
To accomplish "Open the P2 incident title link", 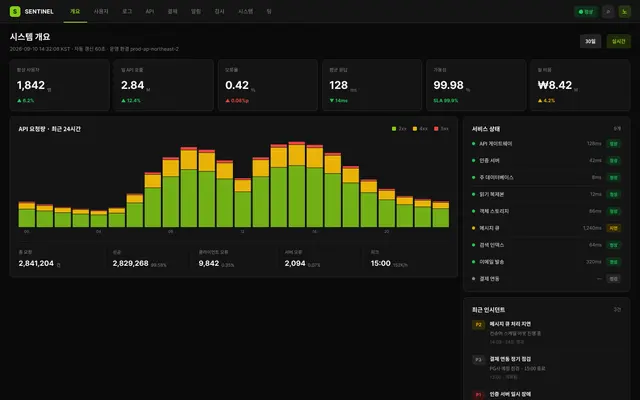I will [510, 324].
